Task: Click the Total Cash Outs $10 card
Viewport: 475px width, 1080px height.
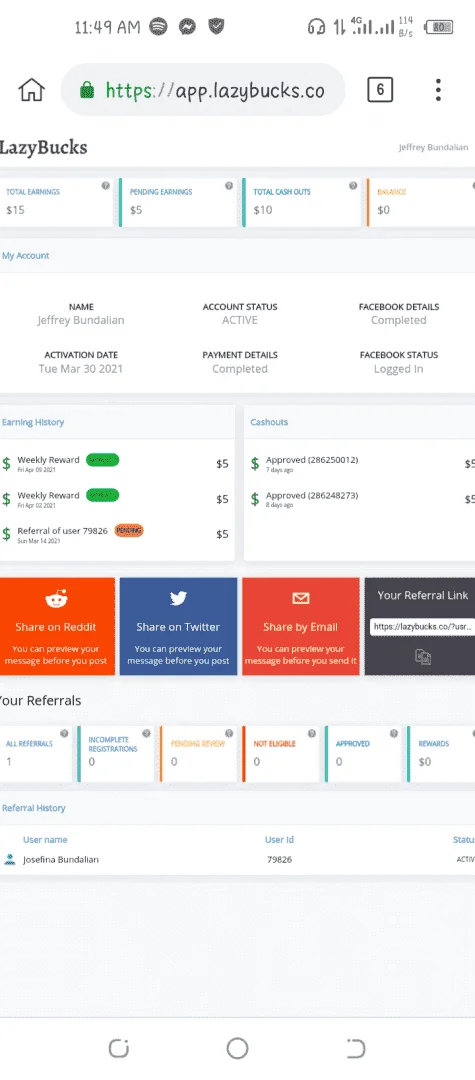Action: click(x=301, y=202)
